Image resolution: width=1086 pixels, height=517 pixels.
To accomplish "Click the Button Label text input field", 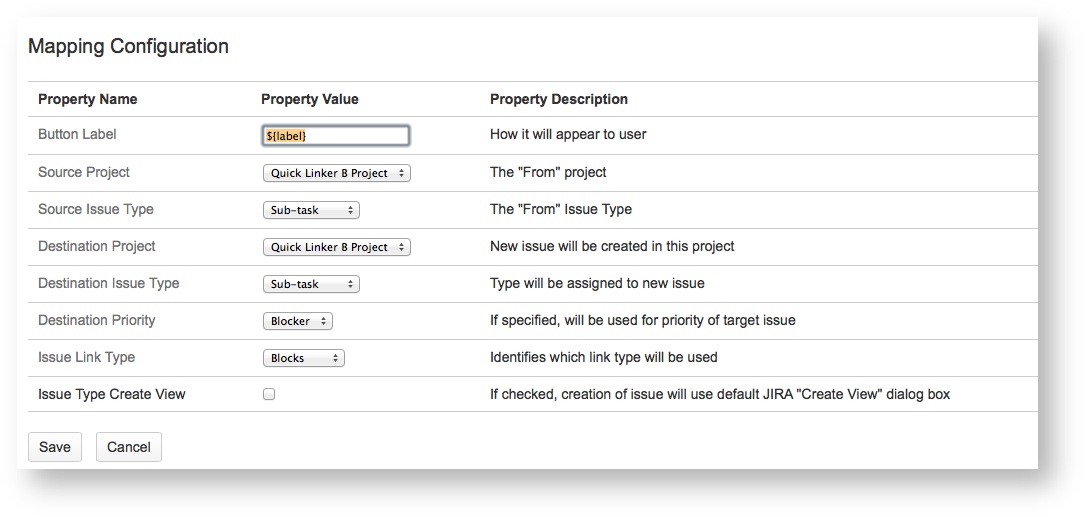I will [335, 136].
